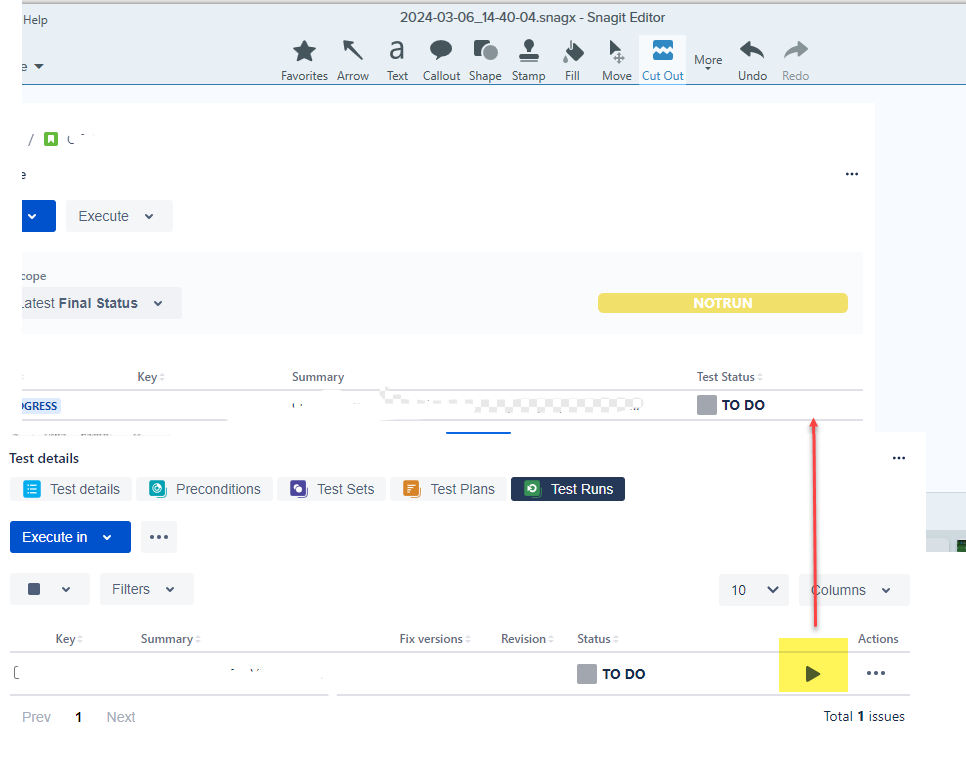Go to the Next page

(121, 717)
